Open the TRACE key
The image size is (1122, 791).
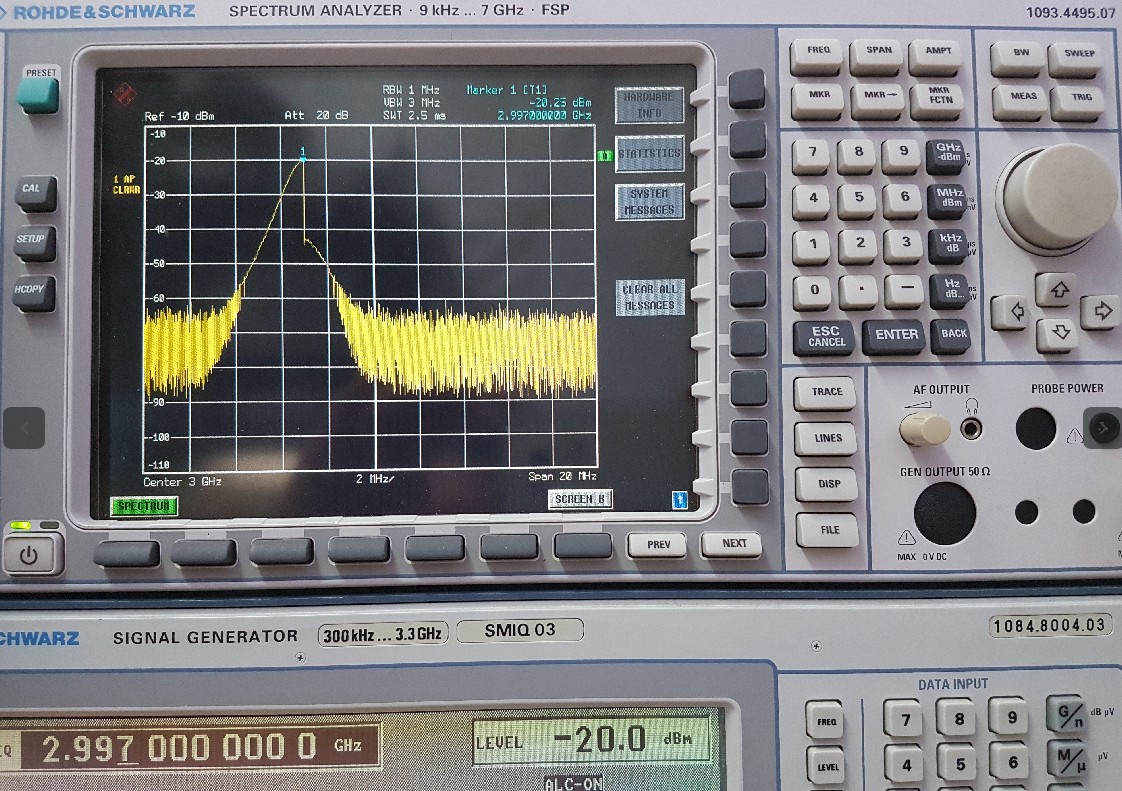[x=825, y=394]
